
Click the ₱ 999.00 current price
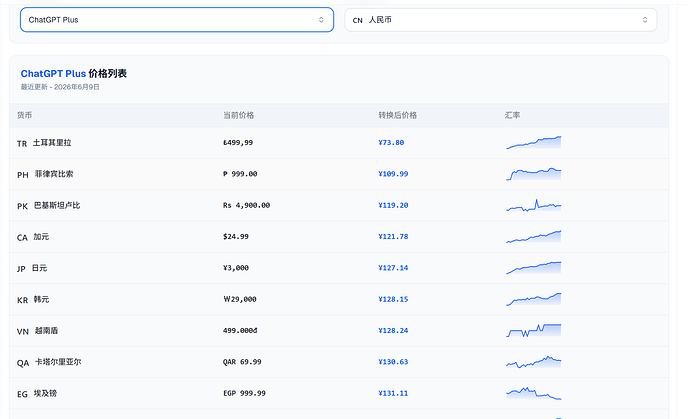(240, 174)
